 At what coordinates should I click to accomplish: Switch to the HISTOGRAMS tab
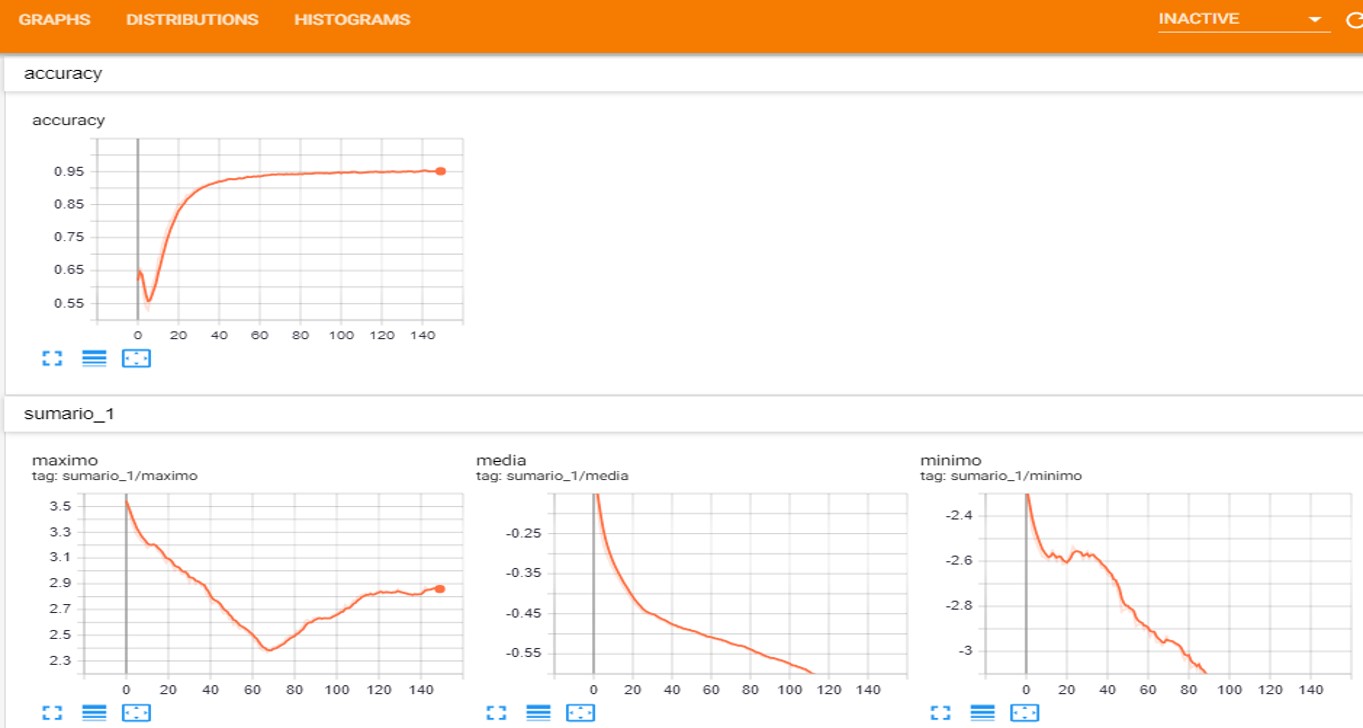[351, 18]
